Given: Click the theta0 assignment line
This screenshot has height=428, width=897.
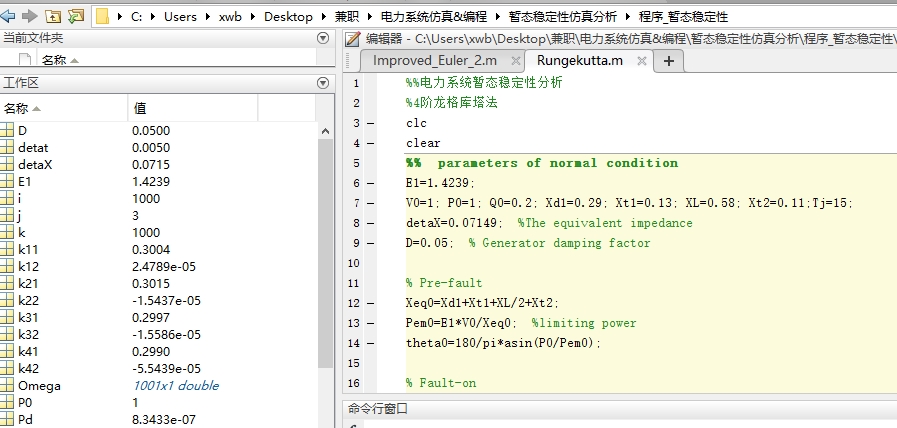Looking at the screenshot, I should tap(505, 343).
